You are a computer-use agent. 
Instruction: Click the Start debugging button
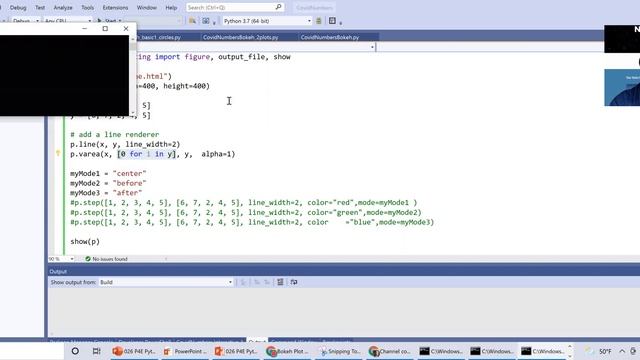pyautogui.click(x=109, y=21)
